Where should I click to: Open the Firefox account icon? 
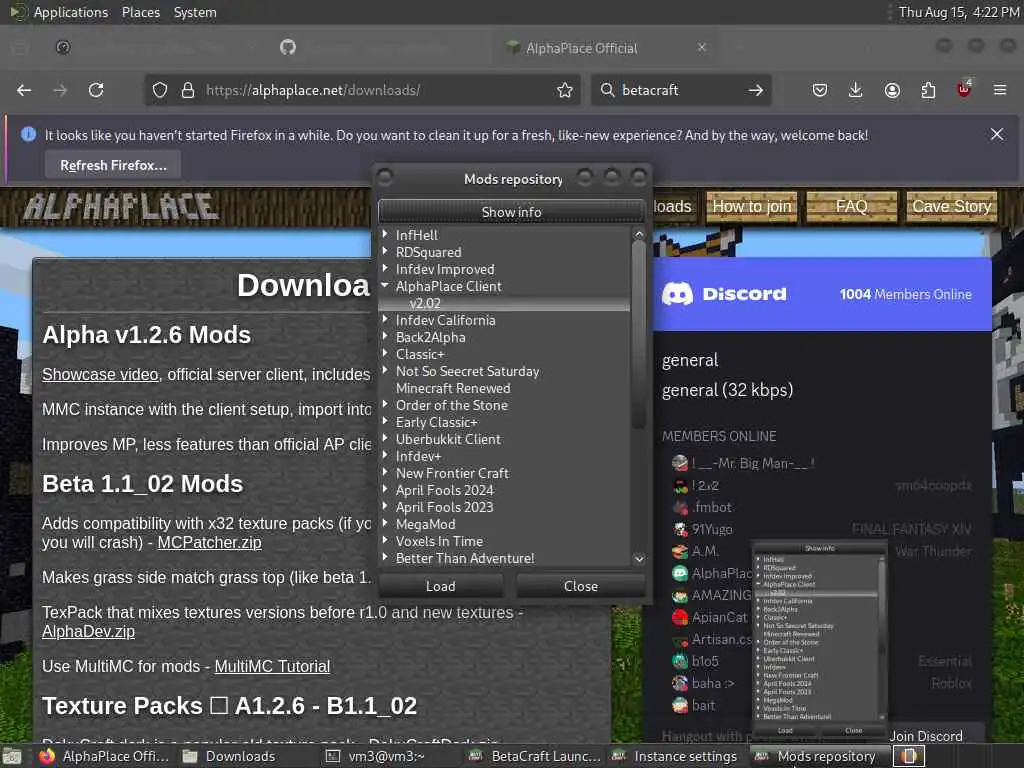(892, 90)
